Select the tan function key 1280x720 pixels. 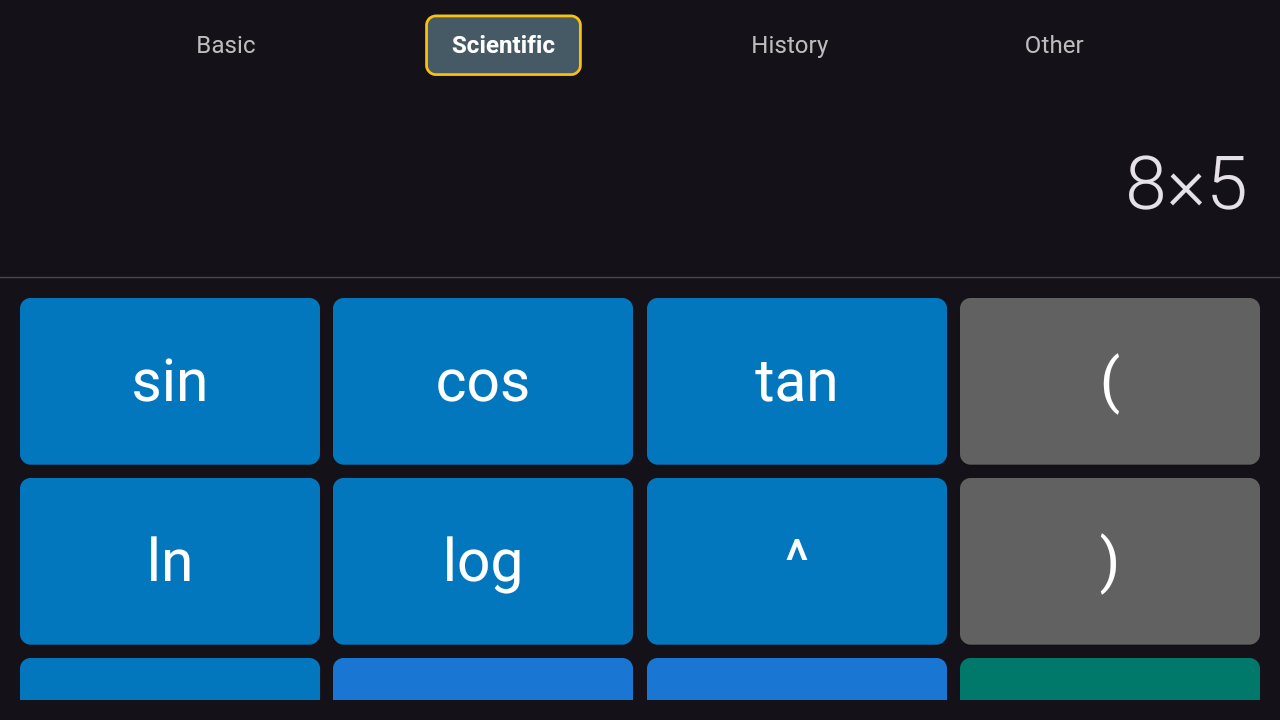797,381
